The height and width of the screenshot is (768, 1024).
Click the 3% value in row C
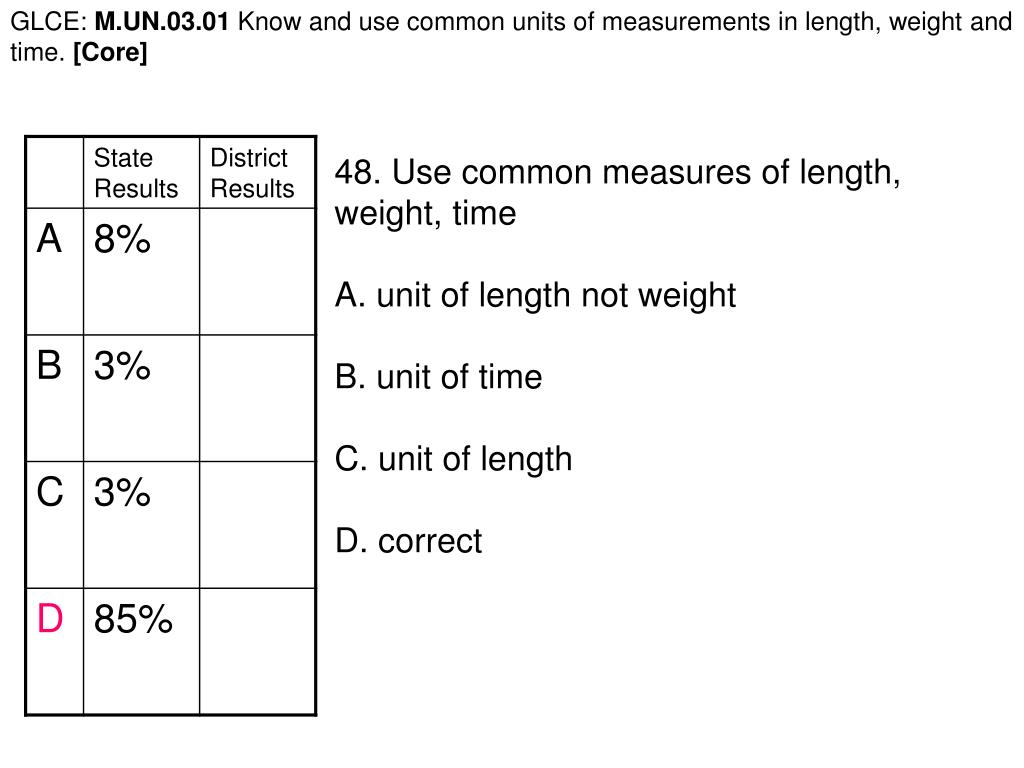(122, 492)
